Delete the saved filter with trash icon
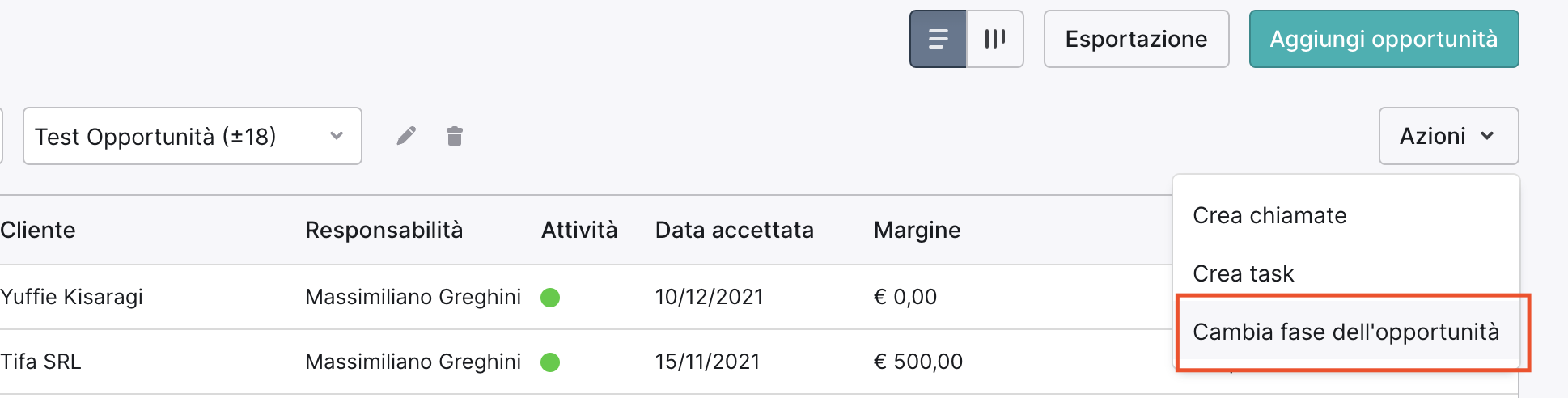 (x=455, y=136)
